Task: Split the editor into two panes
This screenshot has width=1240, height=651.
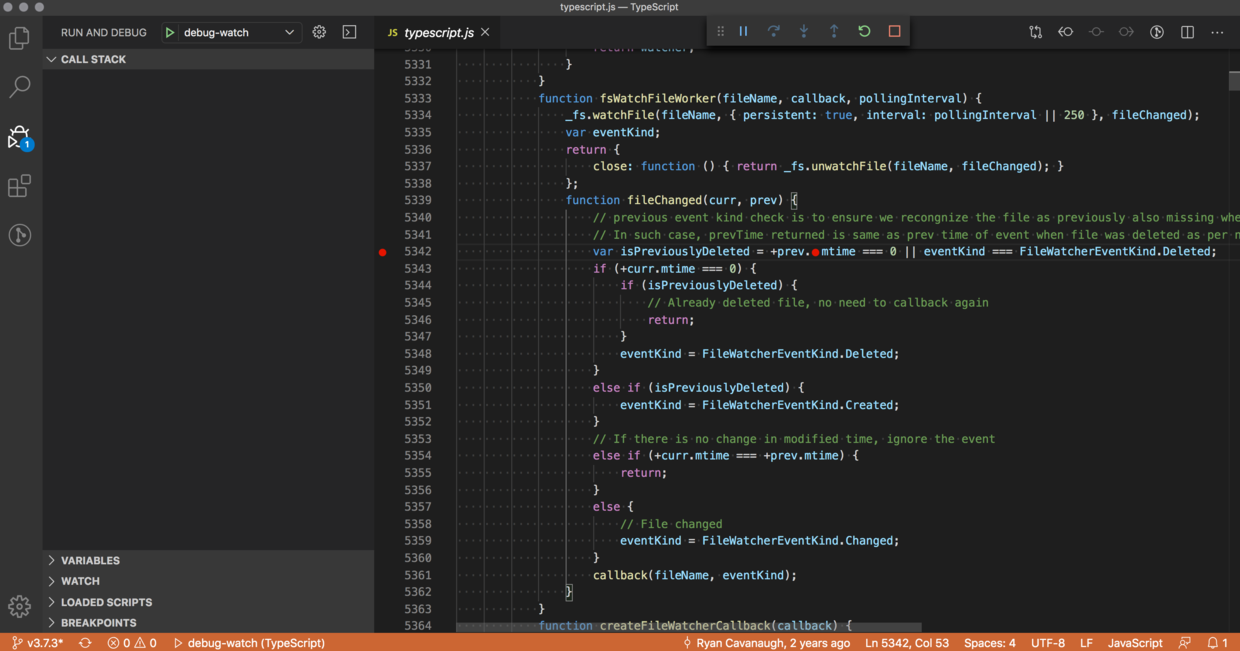Action: pos(1186,31)
